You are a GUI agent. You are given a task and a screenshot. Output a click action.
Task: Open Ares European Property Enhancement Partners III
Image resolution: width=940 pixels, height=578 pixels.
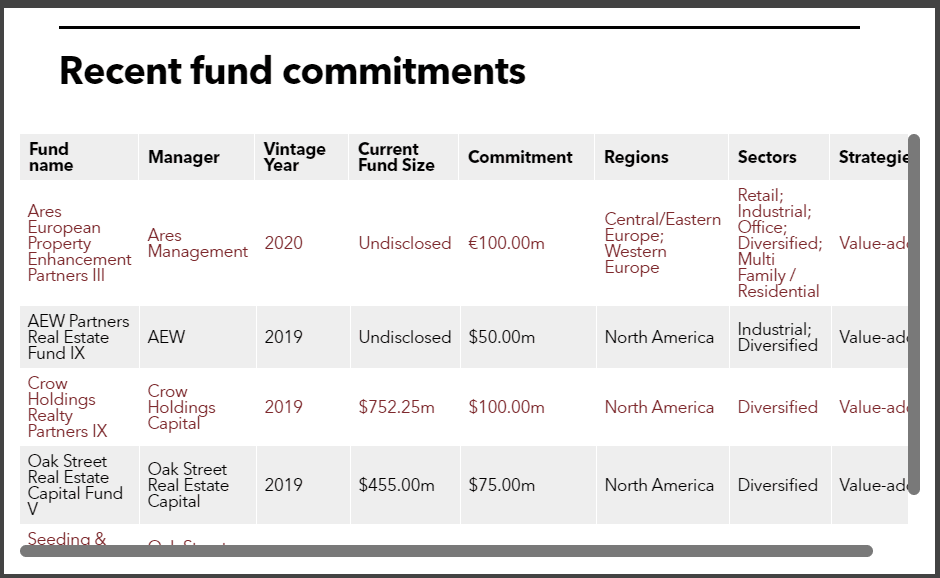[x=79, y=243]
